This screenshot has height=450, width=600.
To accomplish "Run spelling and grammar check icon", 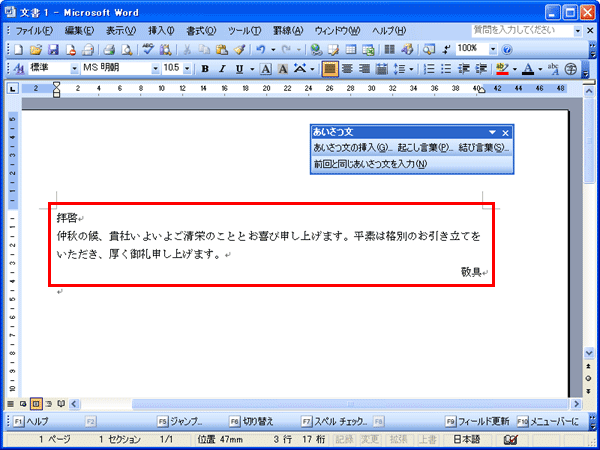I will tap(148, 49).
